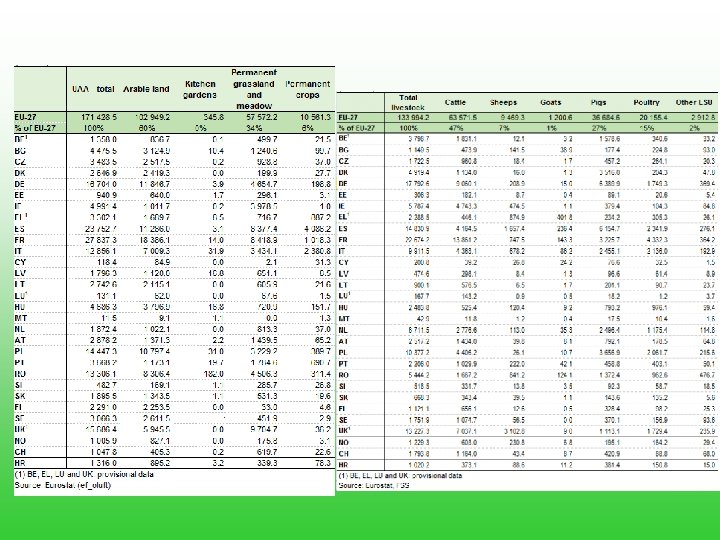Screen dimensions: 720x540
Task: Select AT grassland value 1 439.5
Action: (264, 340)
